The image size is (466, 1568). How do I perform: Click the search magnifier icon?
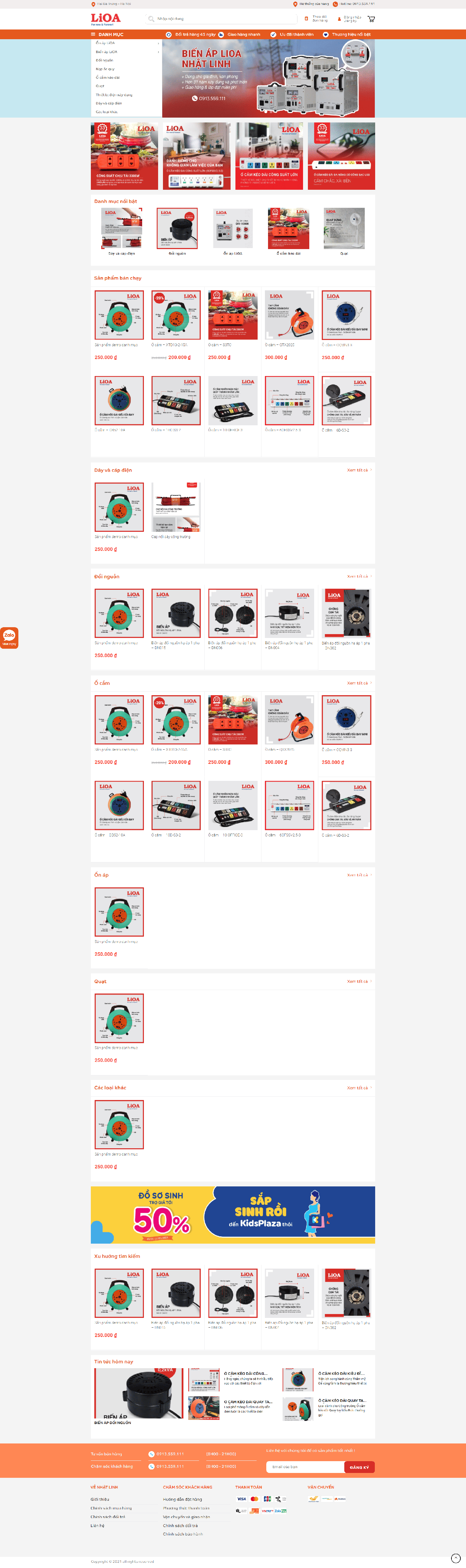pyautogui.click(x=152, y=19)
